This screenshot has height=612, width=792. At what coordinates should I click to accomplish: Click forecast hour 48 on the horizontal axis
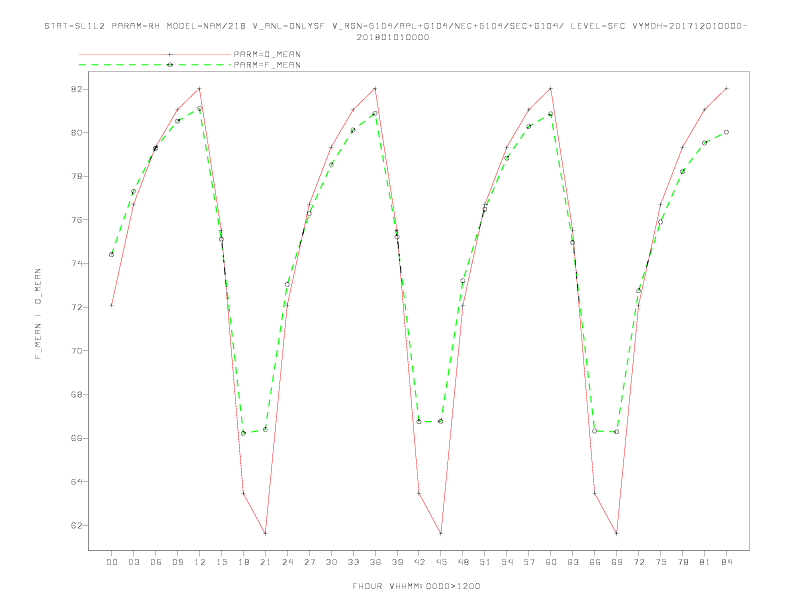tap(463, 562)
